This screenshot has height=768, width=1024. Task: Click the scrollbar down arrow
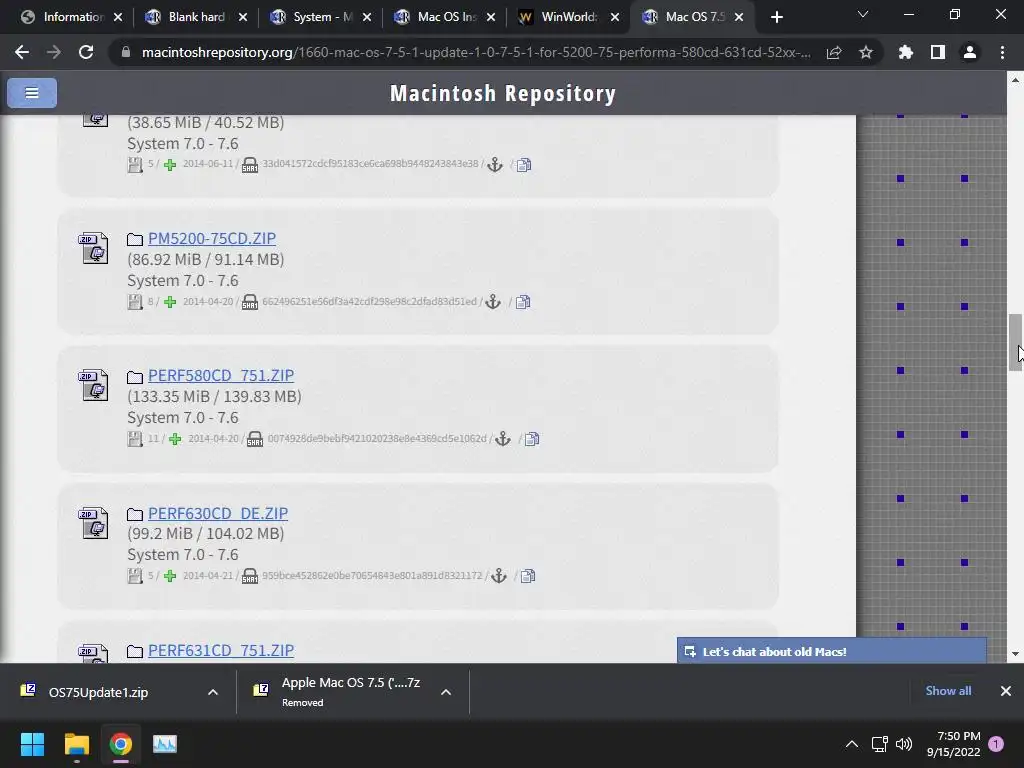[x=1015, y=654]
